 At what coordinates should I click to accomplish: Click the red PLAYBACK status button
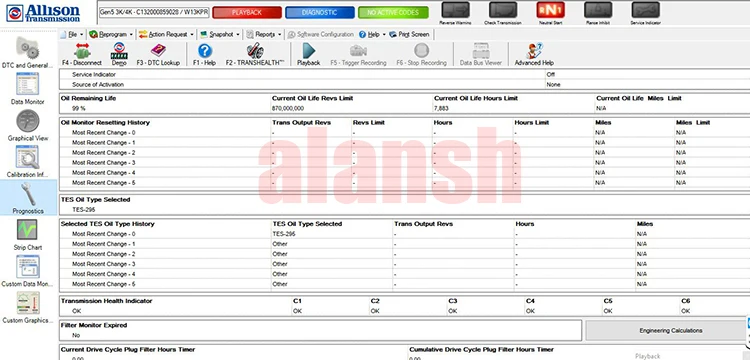tap(247, 12)
